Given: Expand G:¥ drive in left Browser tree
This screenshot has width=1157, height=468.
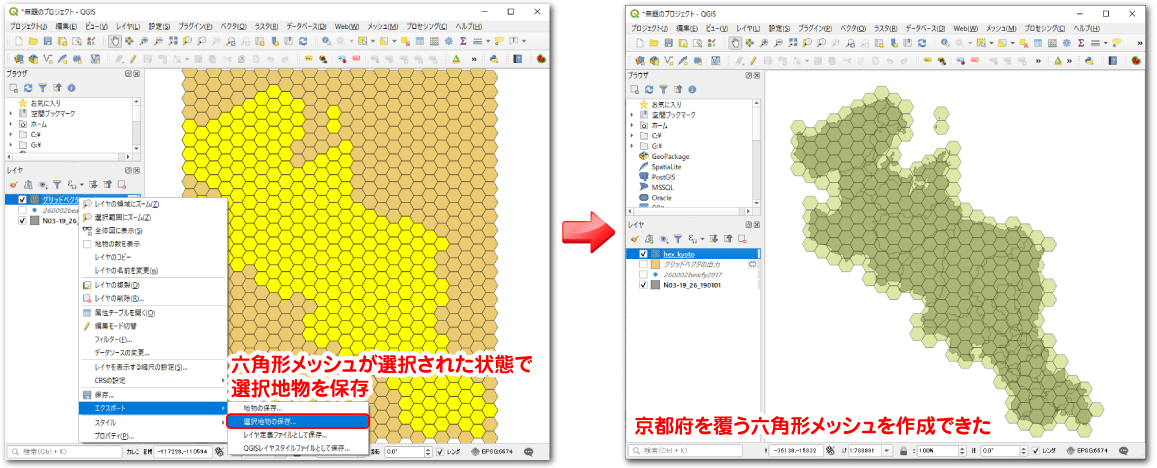Looking at the screenshot, I should [11, 145].
